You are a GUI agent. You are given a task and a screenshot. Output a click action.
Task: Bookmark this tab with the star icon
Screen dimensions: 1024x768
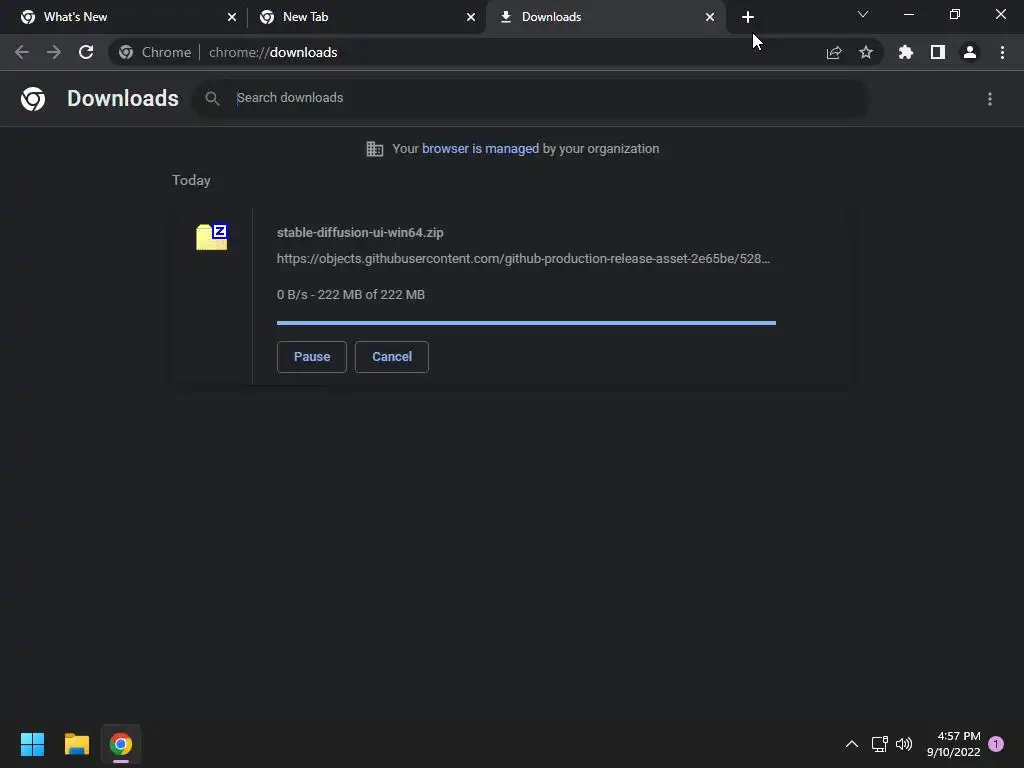click(866, 52)
